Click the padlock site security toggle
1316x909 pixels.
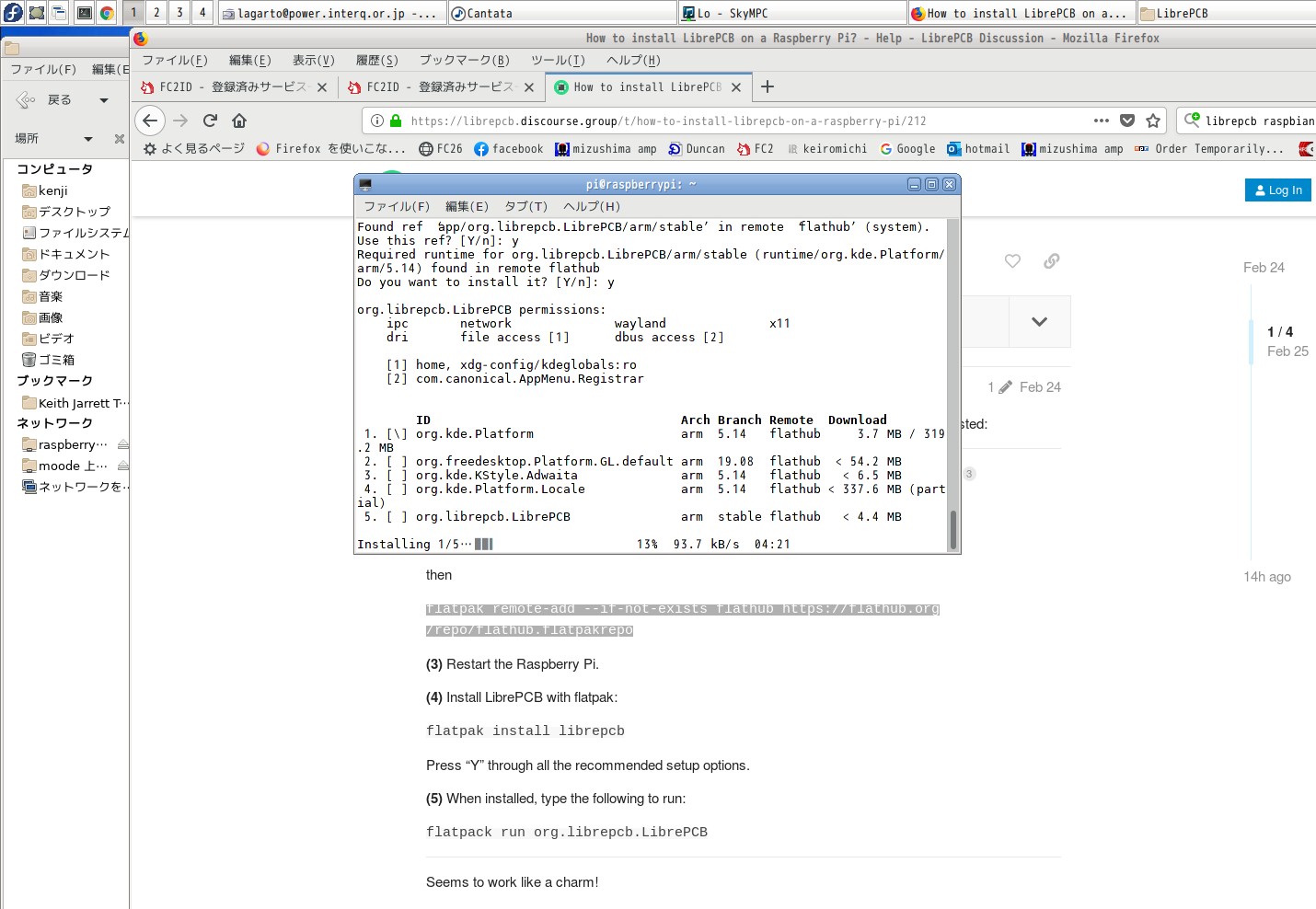tap(394, 121)
